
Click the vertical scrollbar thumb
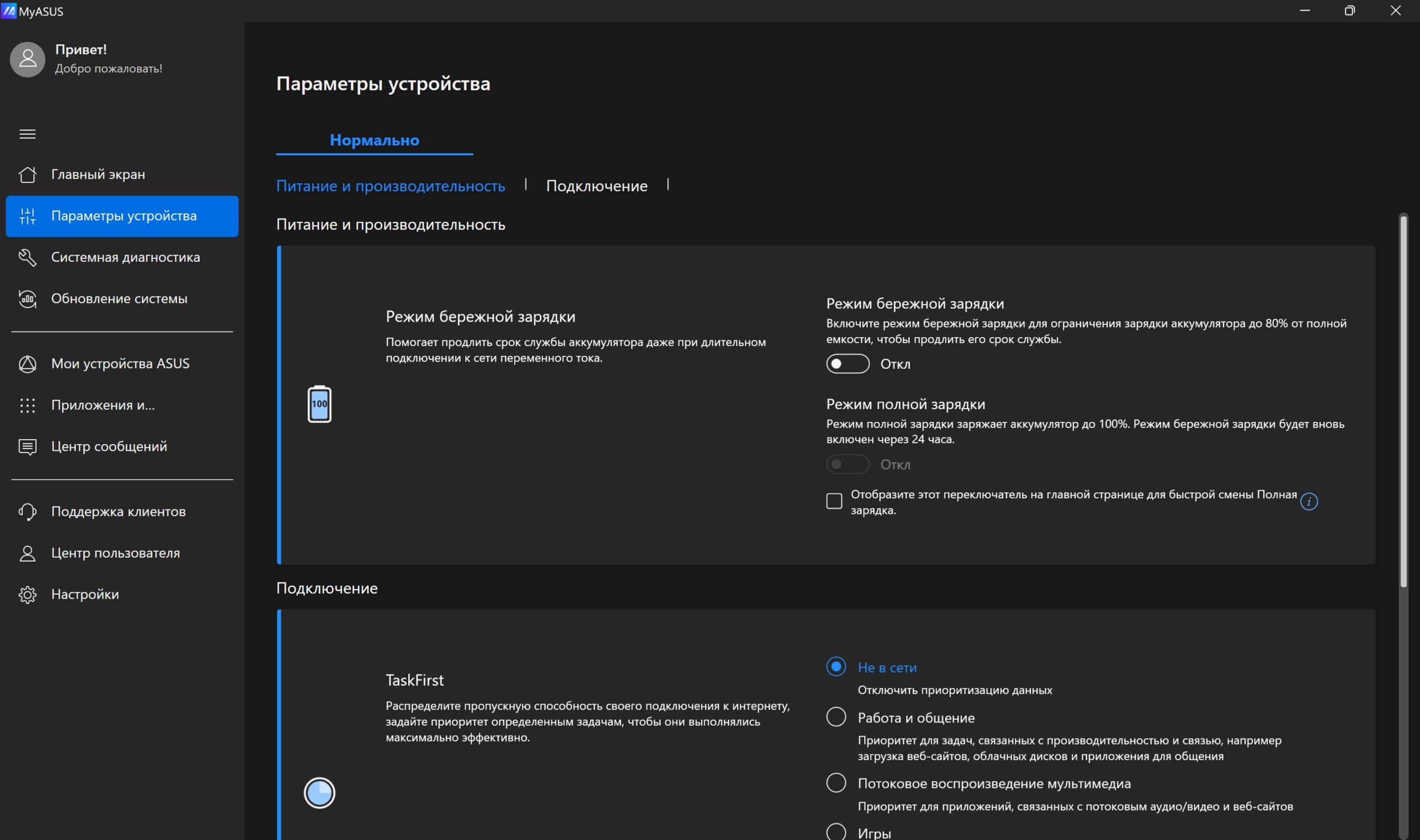1403,402
